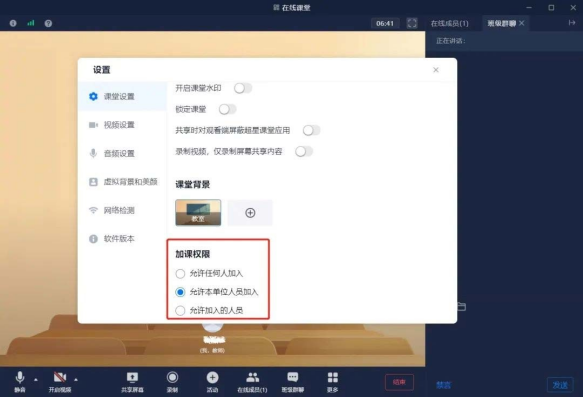Close the settings dialog
This screenshot has width=584, height=397.
[436, 70]
